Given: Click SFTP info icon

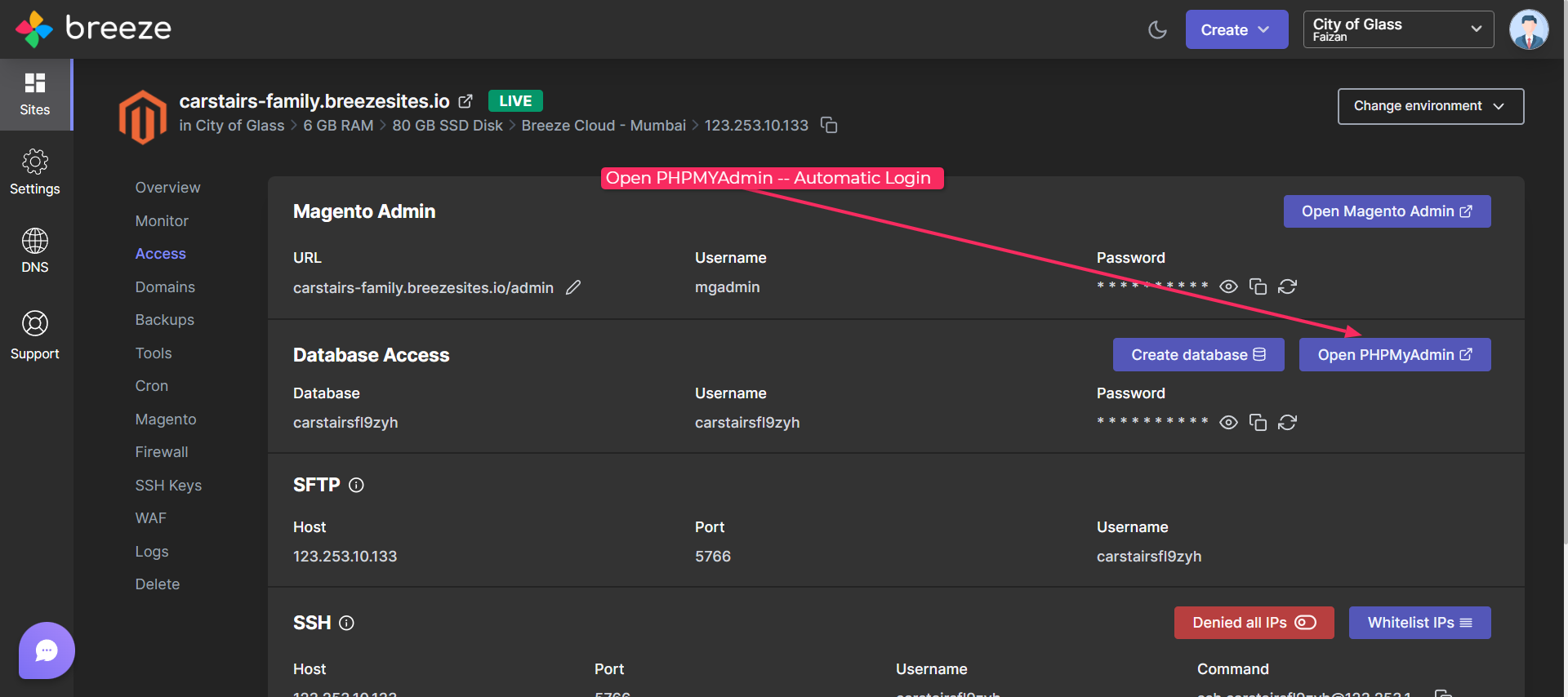Looking at the screenshot, I should pos(356,485).
